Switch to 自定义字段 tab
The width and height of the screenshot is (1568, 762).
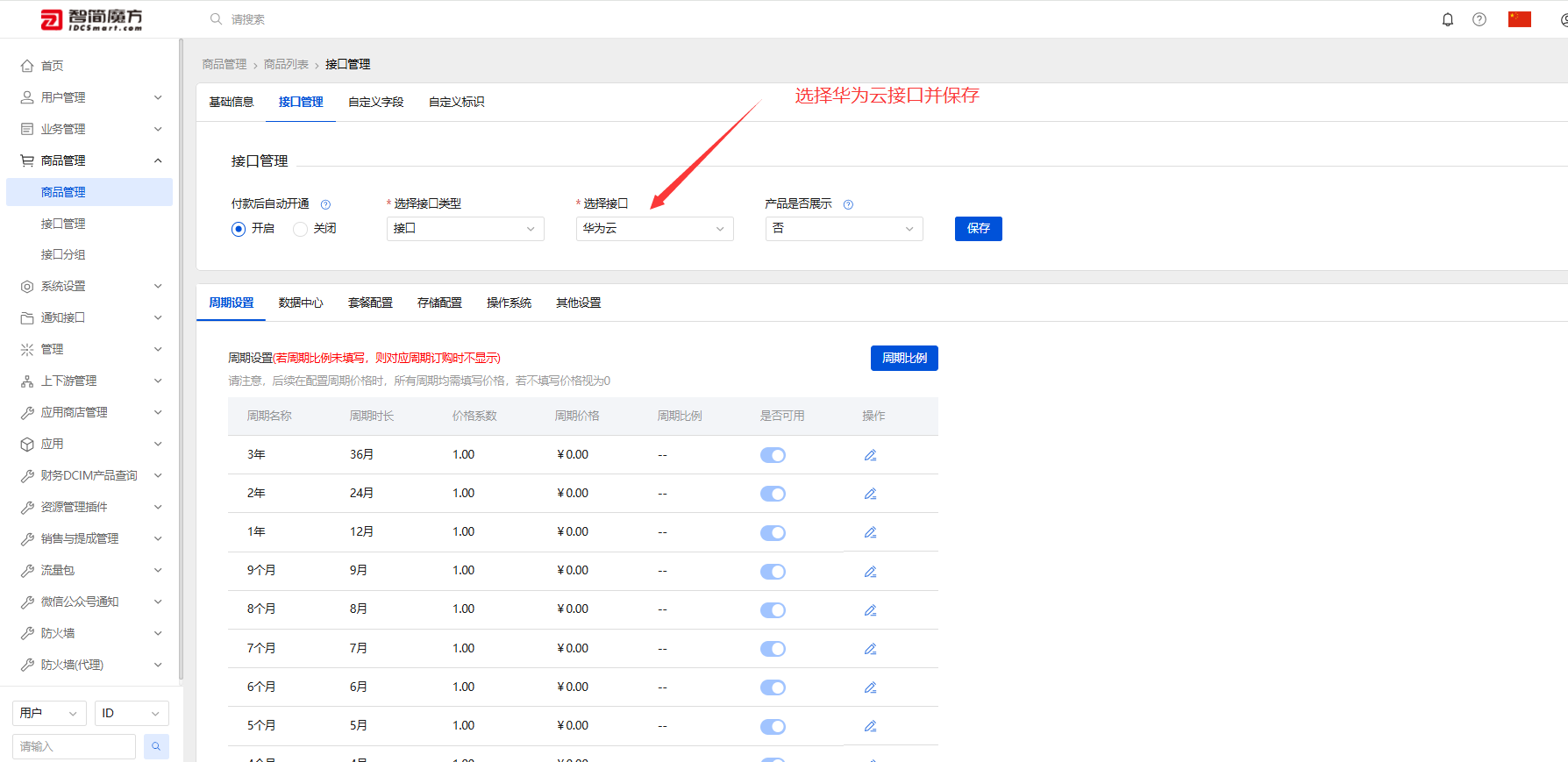coord(376,103)
